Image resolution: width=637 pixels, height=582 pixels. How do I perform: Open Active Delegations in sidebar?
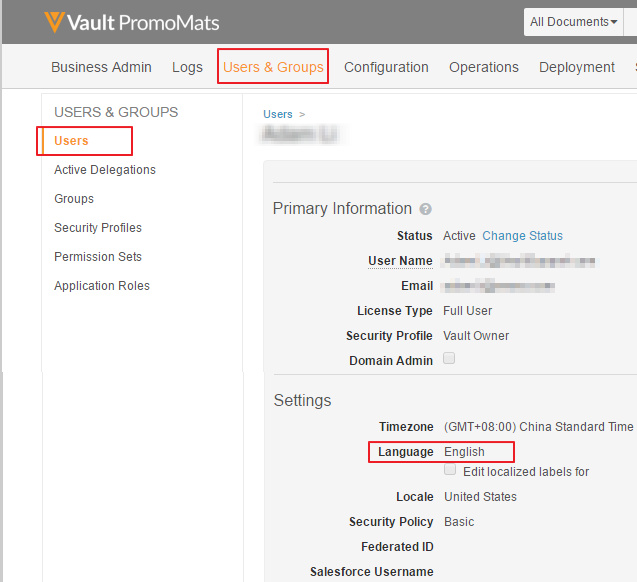pyautogui.click(x=105, y=170)
